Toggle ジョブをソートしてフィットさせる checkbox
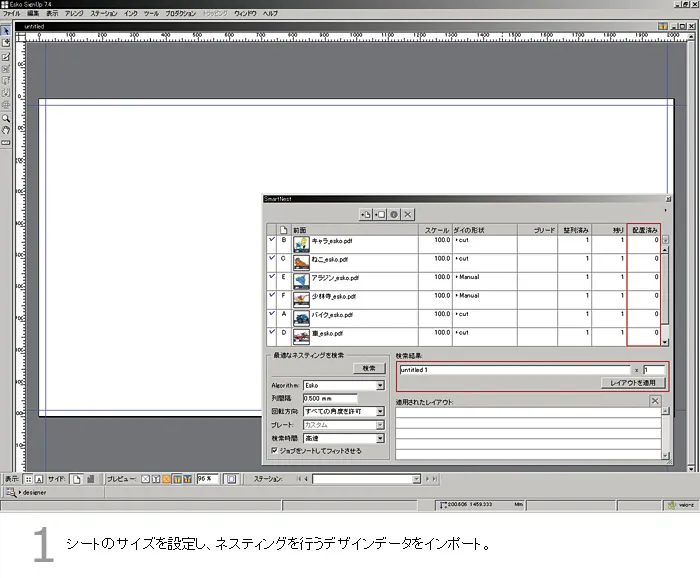 tap(275, 451)
